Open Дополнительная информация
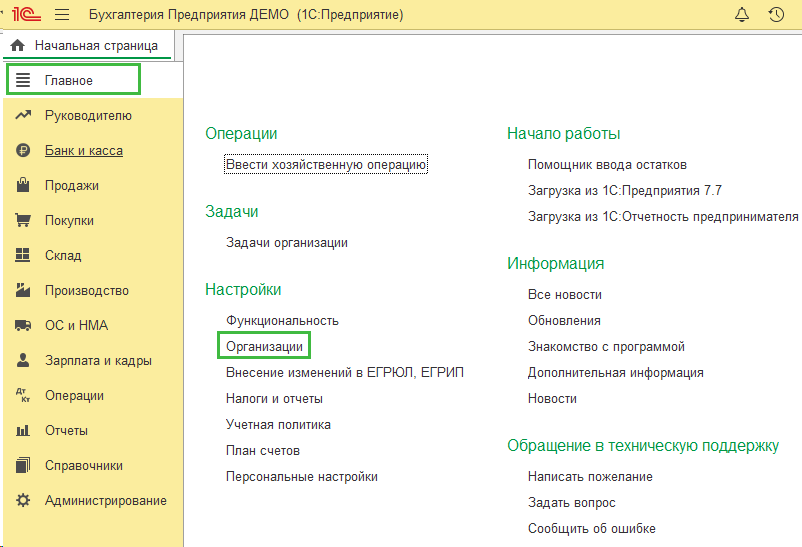The height and width of the screenshot is (547, 802). coord(616,373)
